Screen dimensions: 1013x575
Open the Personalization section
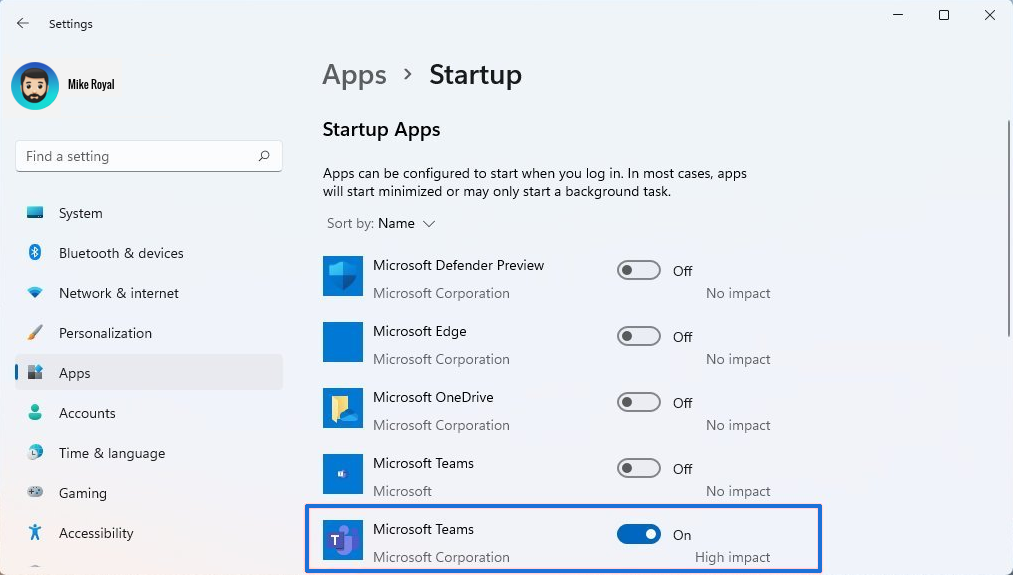pyautogui.click(x=149, y=333)
